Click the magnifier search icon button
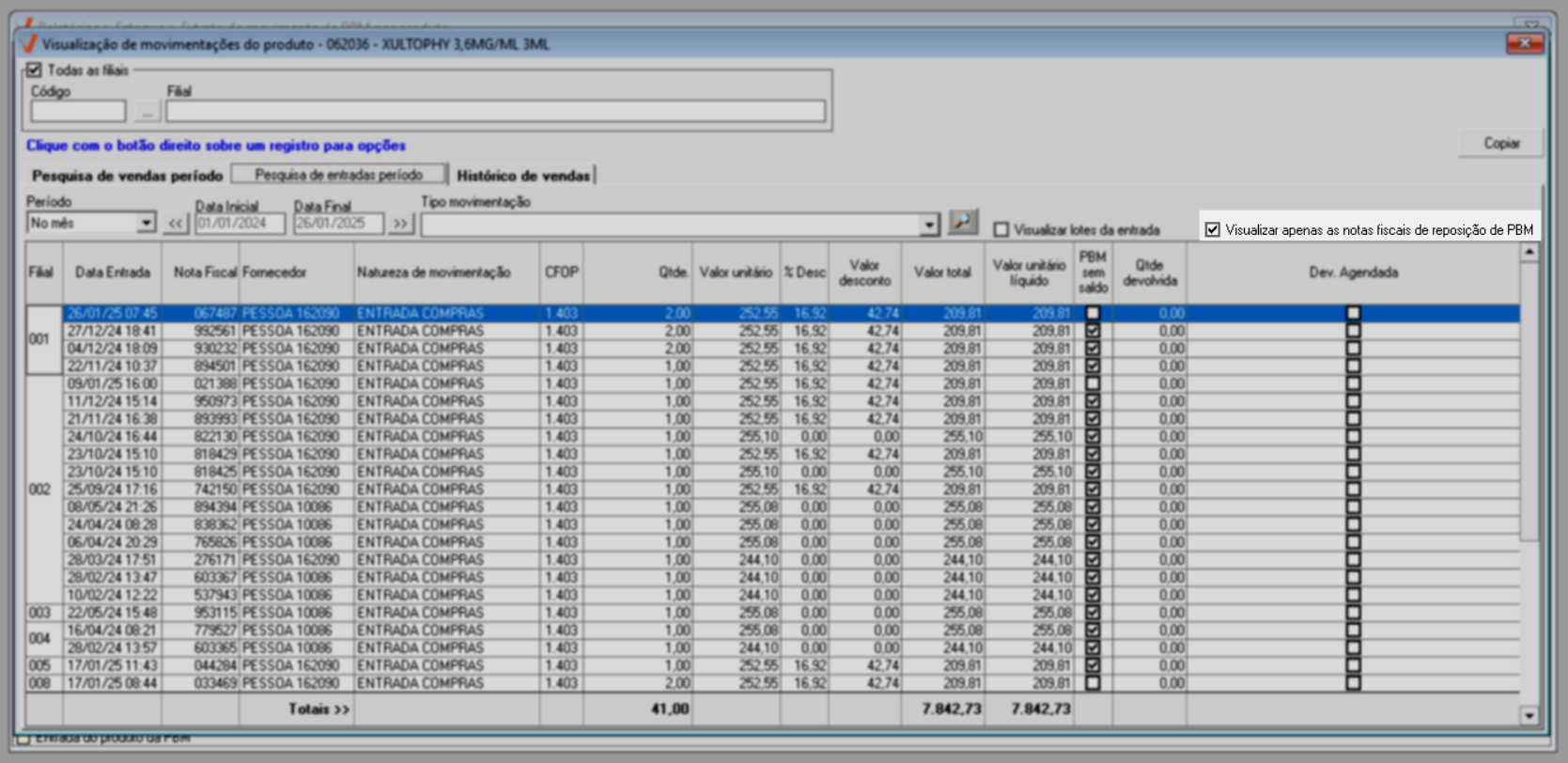 click(x=962, y=222)
